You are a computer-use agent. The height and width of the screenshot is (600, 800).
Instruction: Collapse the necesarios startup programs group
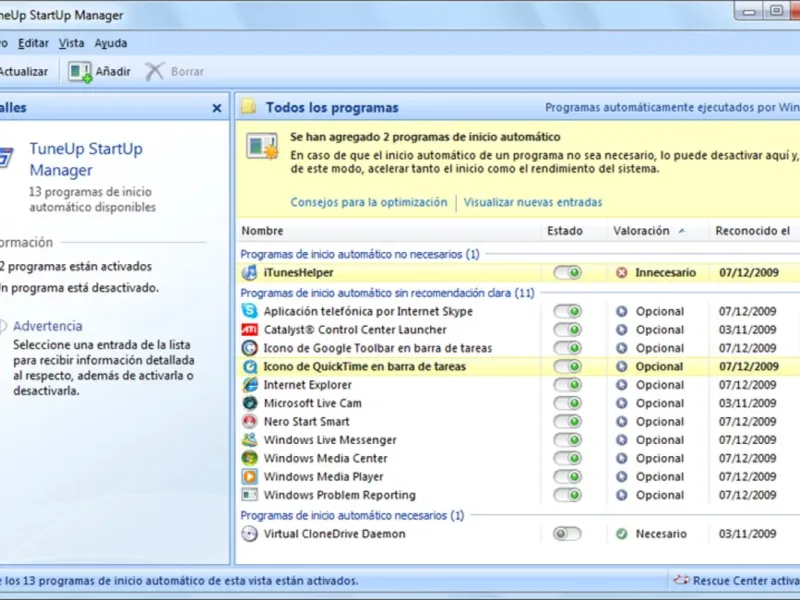pyautogui.click(x=352, y=515)
